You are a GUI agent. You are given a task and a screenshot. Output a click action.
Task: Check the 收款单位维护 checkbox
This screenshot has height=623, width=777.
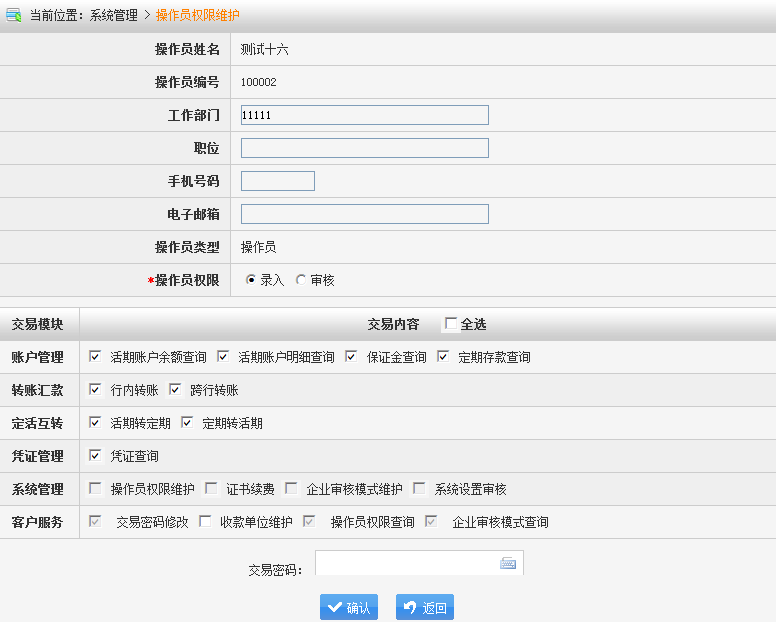(x=205, y=521)
